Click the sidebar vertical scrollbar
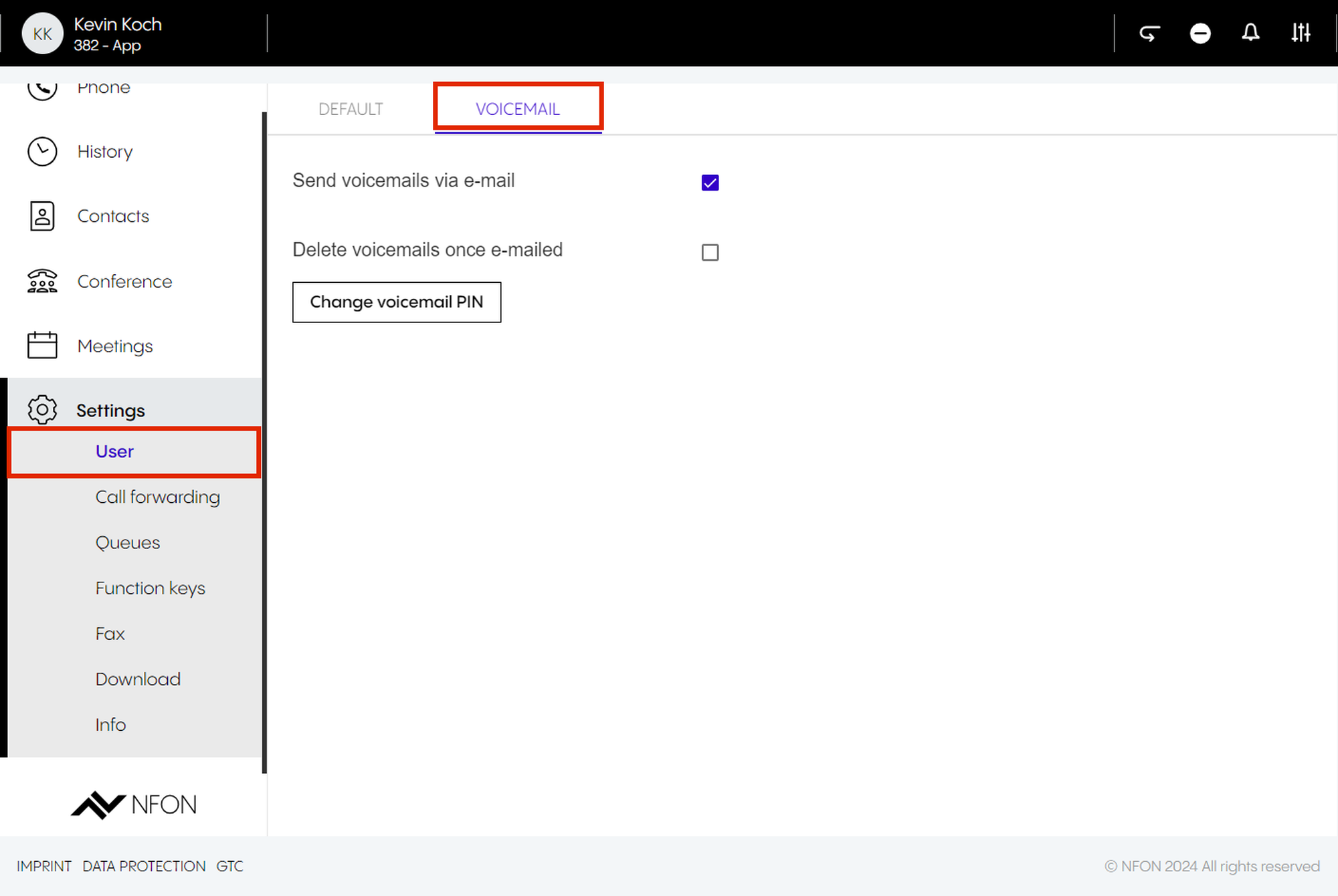Viewport: 1338px width, 896px height. (264, 441)
